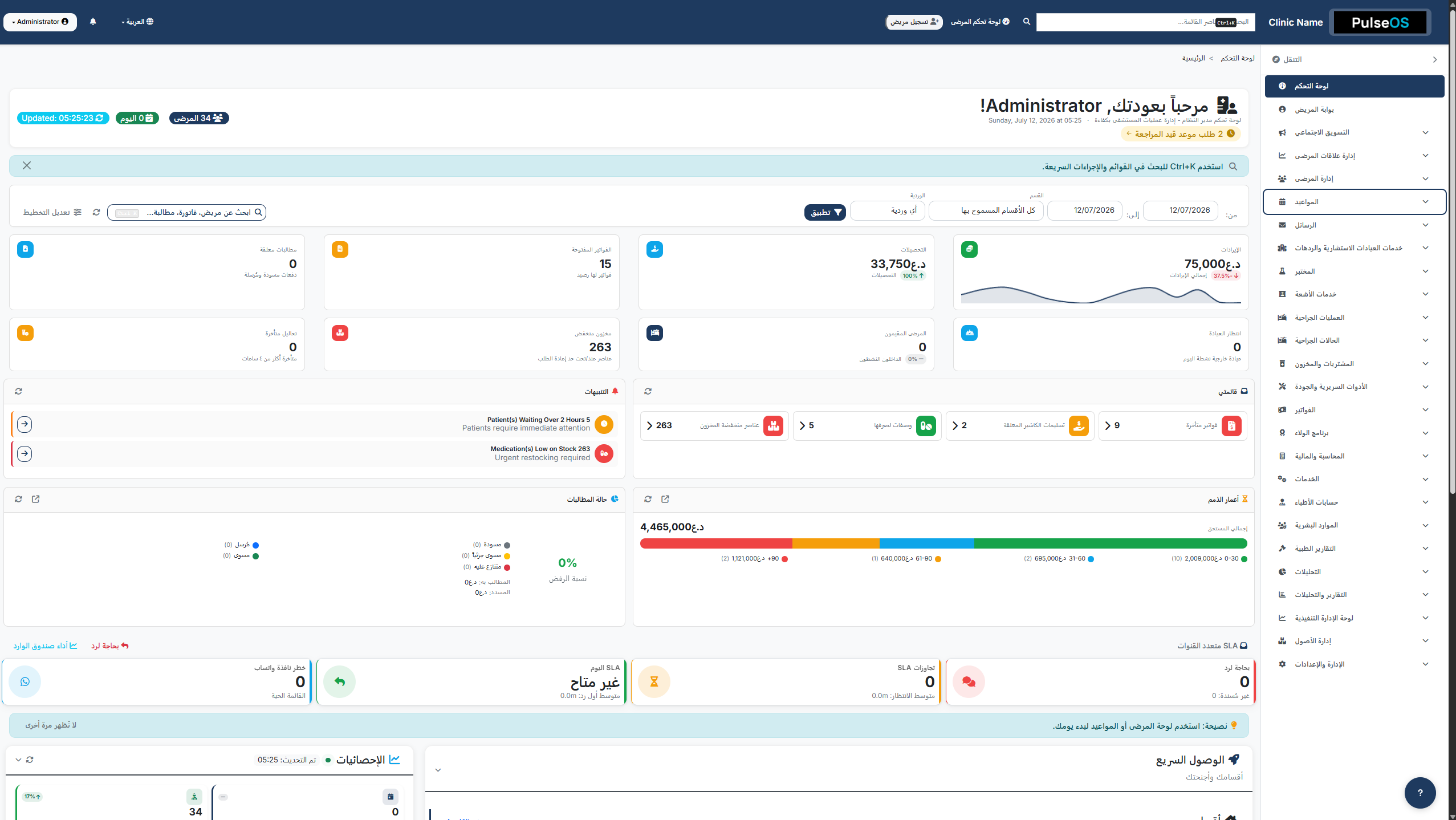Image resolution: width=1456 pixels, height=820 pixels.
Task: Open أداء صندوق الوارد link
Action: (x=45, y=646)
